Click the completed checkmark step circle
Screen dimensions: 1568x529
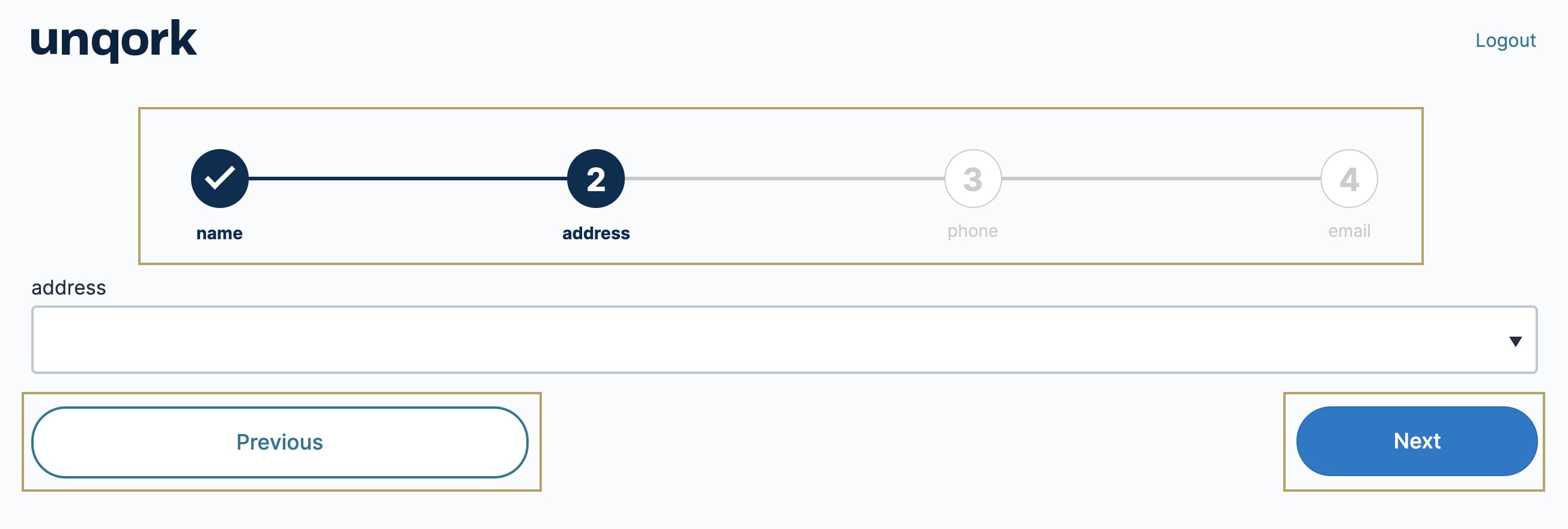click(220, 179)
